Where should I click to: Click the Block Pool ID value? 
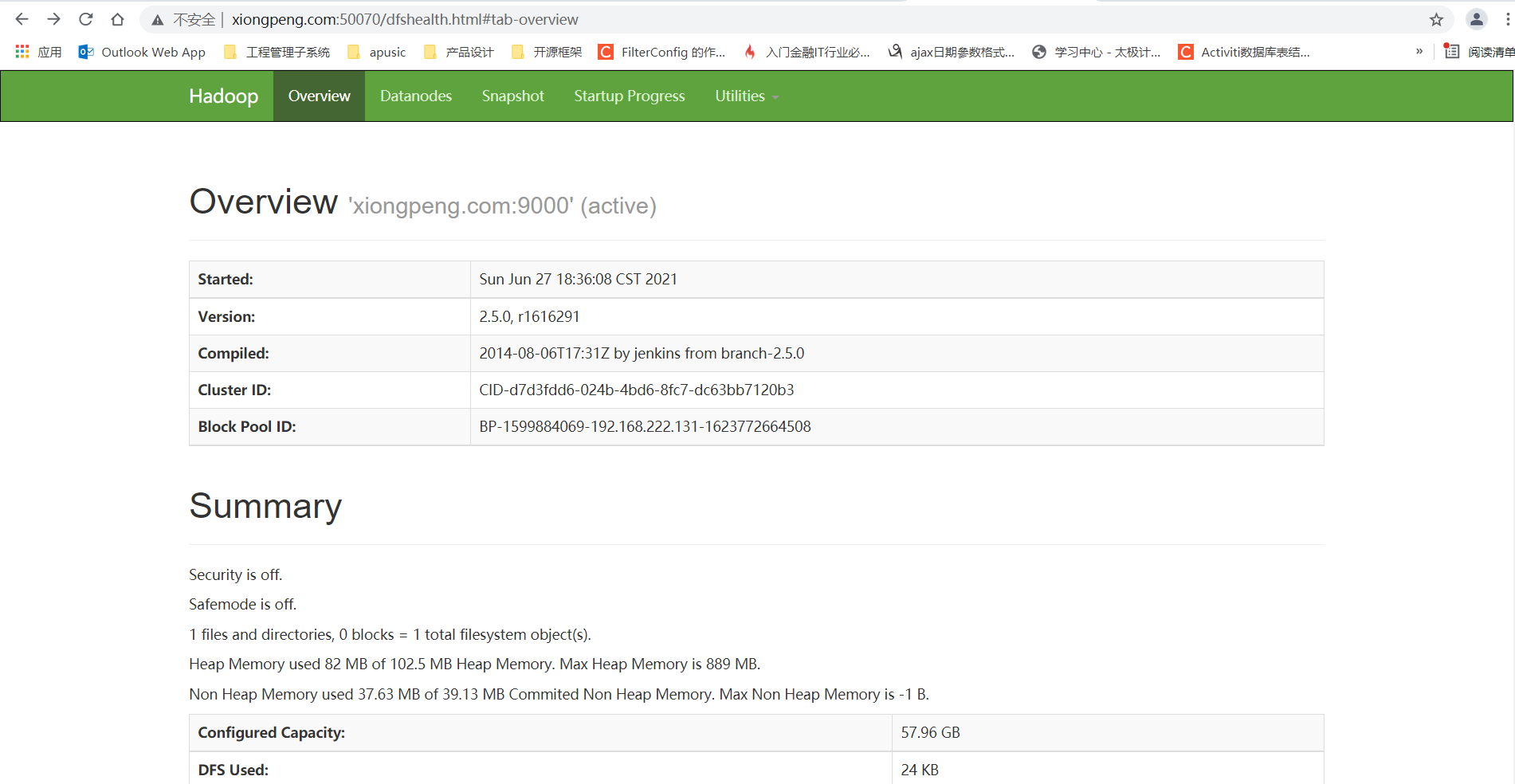pos(645,426)
